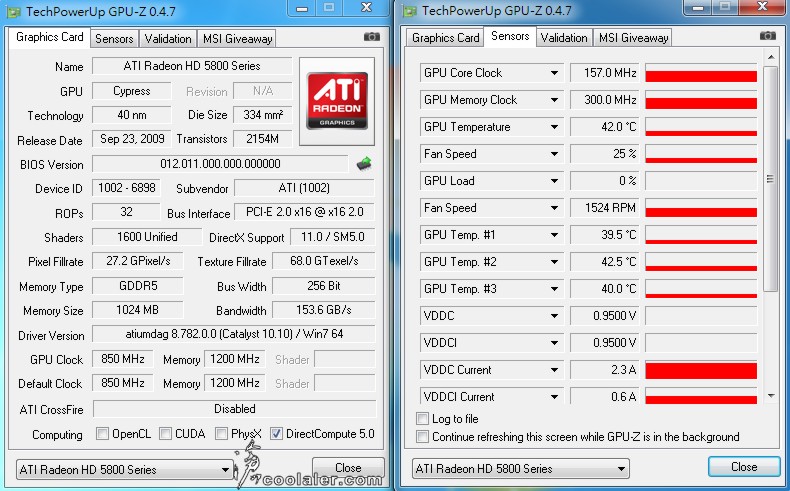Open the VDDCI Current sensor dropdown
This screenshot has width=790, height=491.
(x=554, y=397)
